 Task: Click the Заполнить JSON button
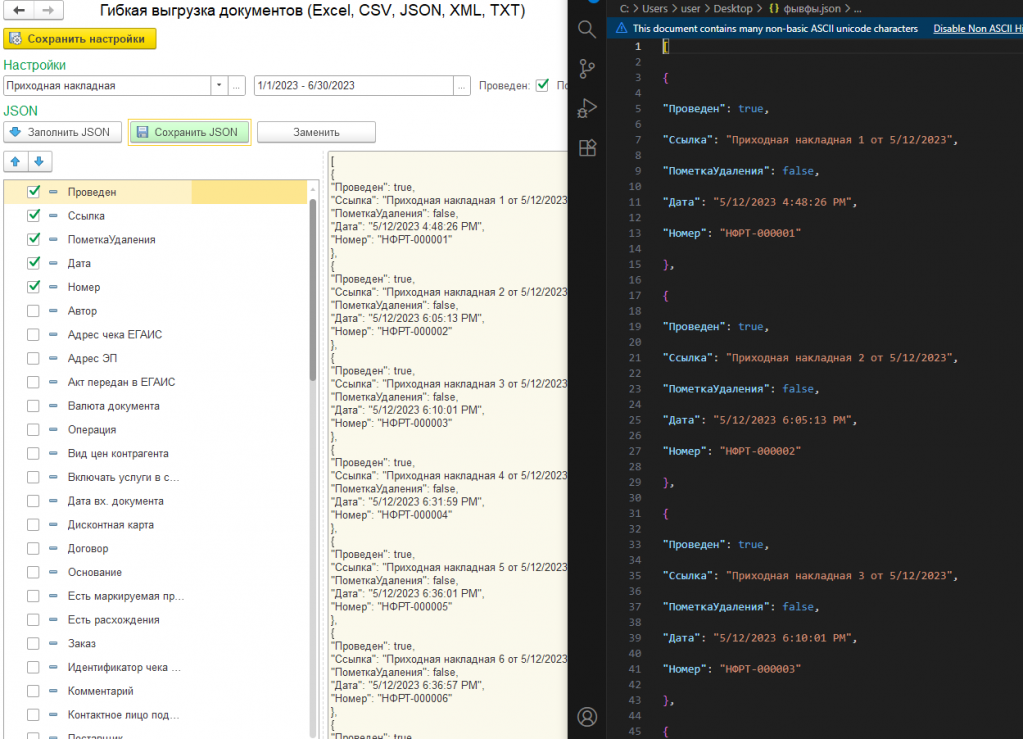pos(64,132)
